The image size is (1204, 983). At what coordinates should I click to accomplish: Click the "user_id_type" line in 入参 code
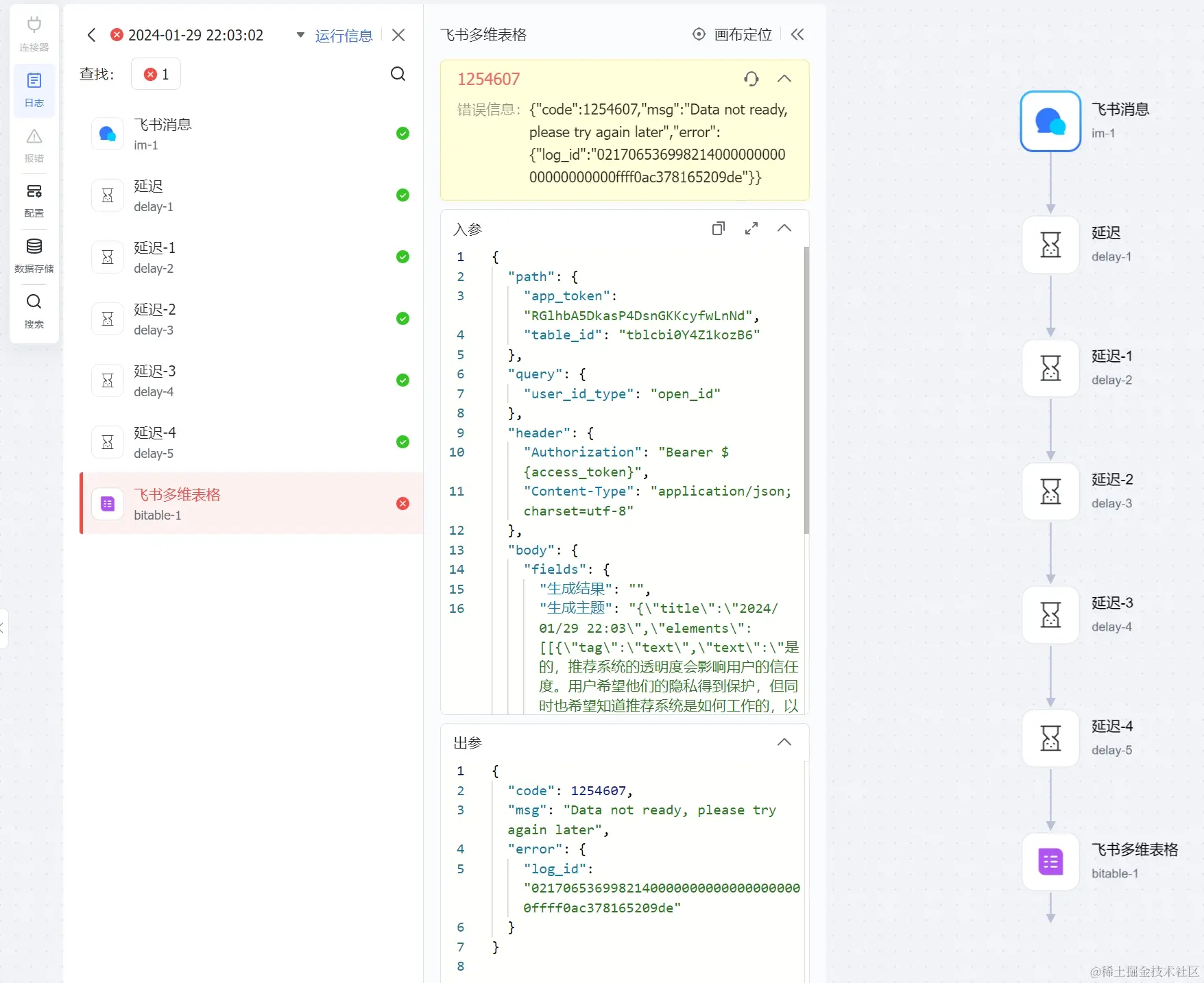click(x=622, y=394)
